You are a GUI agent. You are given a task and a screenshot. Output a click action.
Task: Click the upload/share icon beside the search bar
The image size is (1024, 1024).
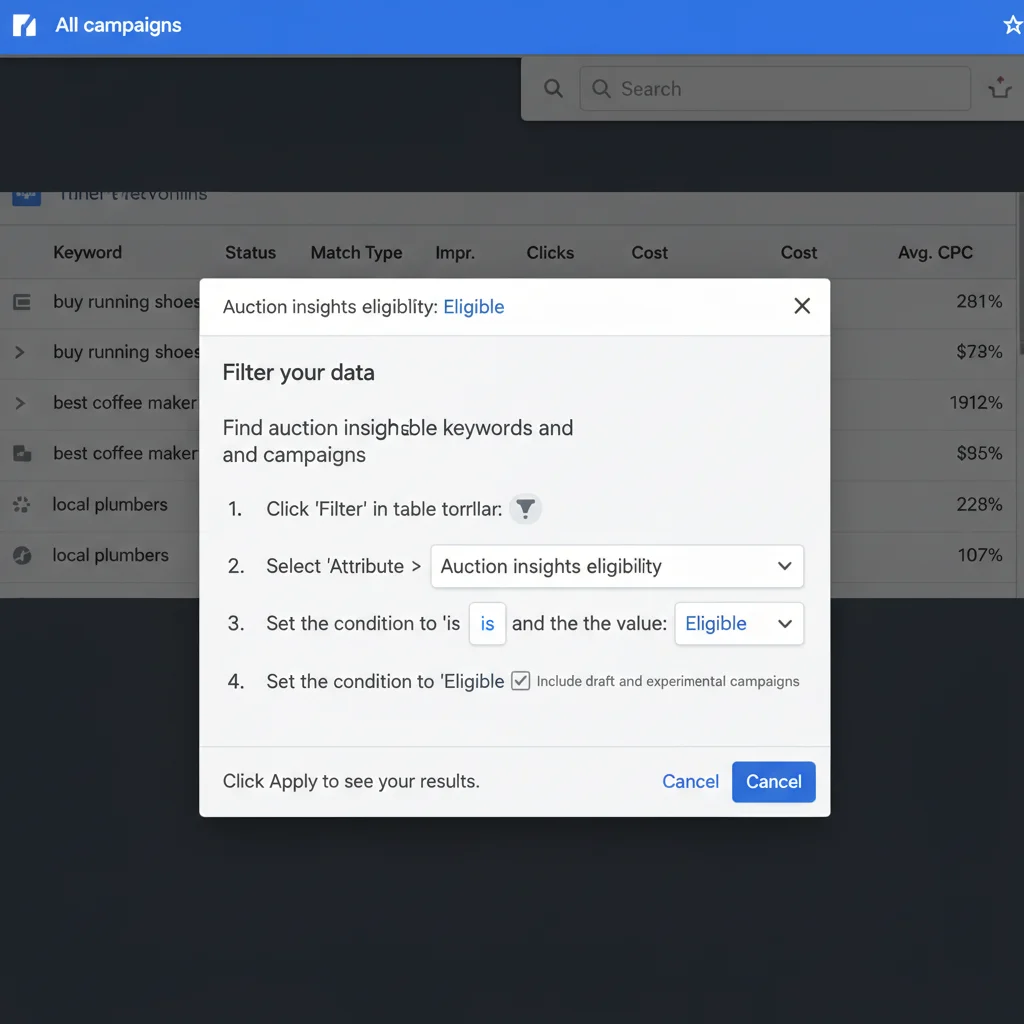click(1000, 88)
